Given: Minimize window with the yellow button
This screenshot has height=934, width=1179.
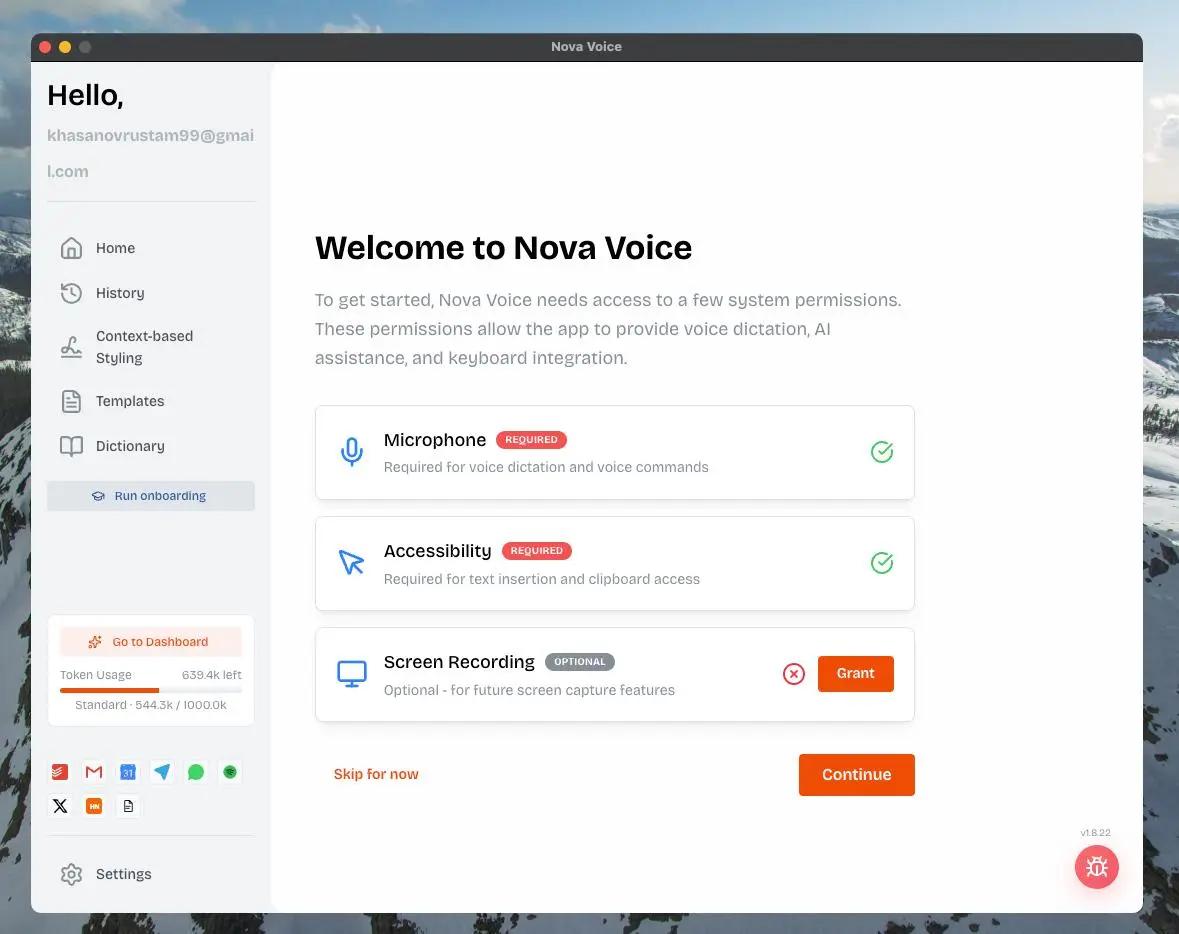Looking at the screenshot, I should (65, 47).
